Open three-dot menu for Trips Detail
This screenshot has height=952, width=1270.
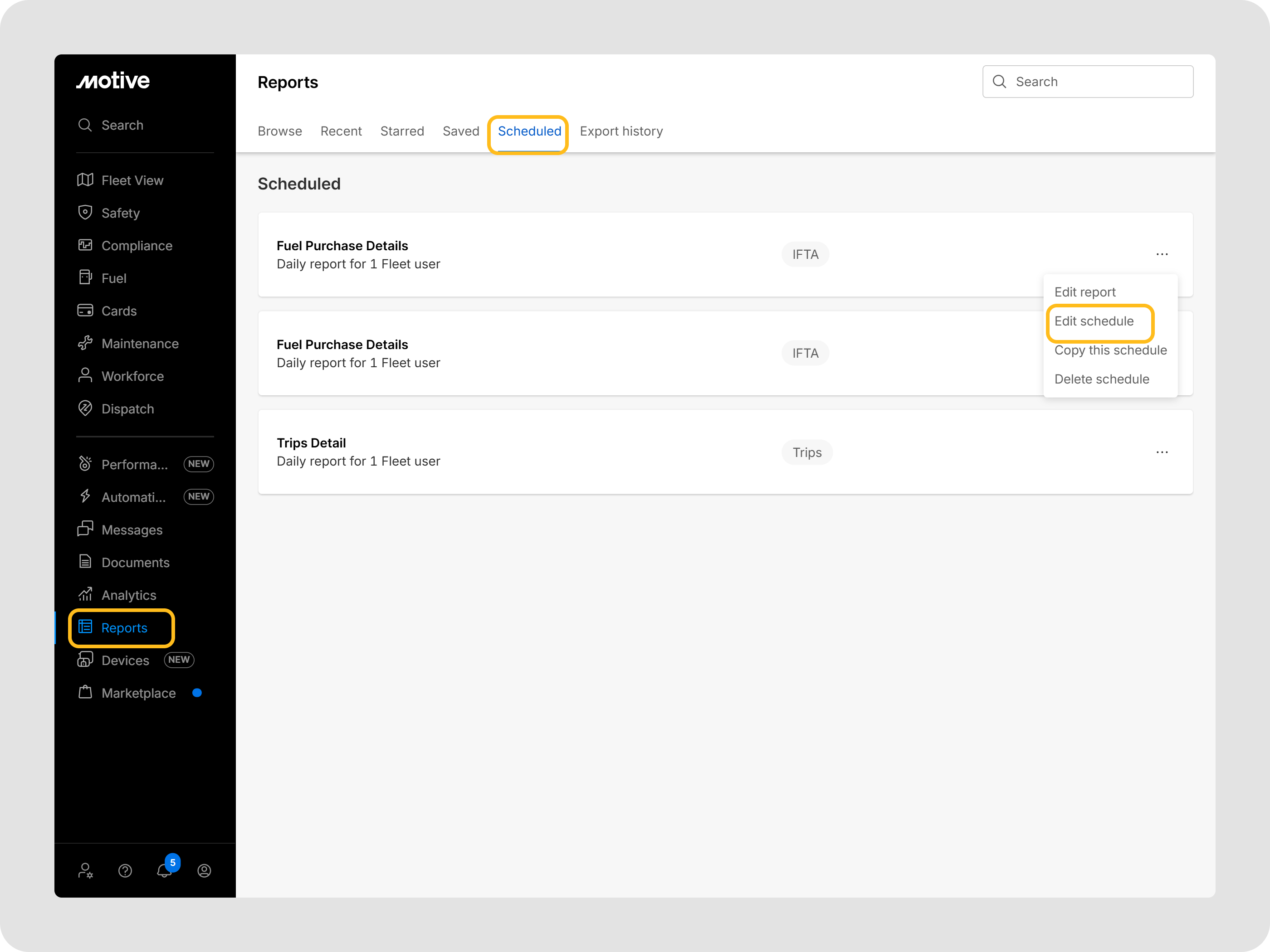(x=1162, y=452)
